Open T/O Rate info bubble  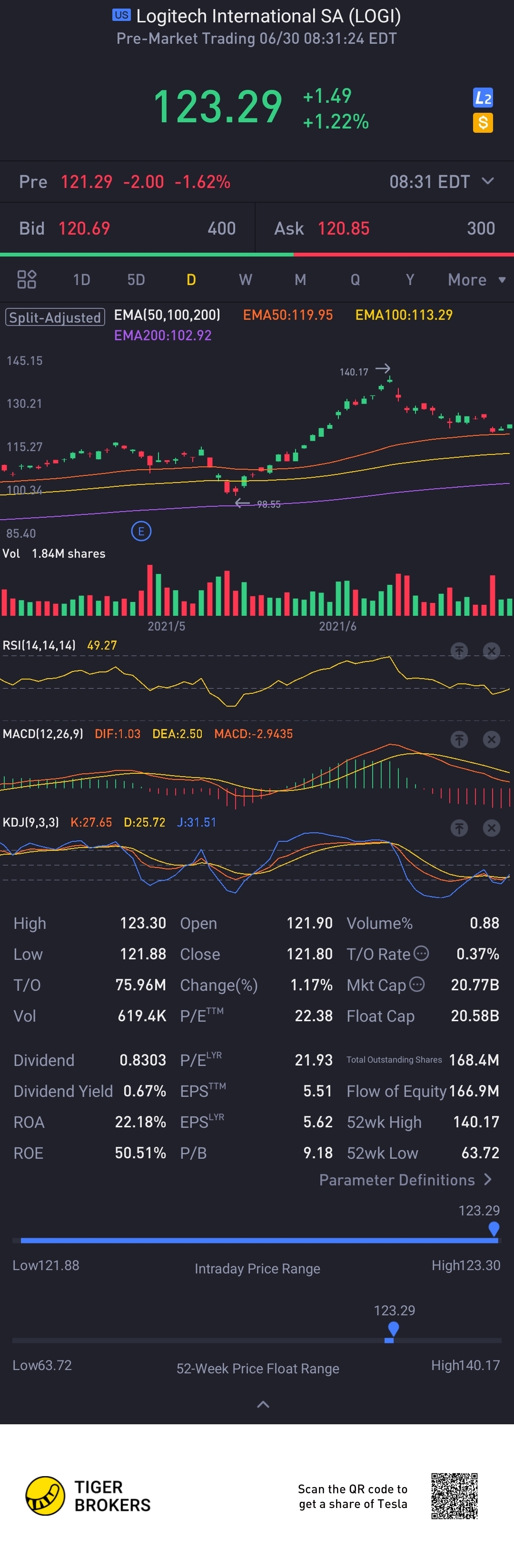point(421,953)
